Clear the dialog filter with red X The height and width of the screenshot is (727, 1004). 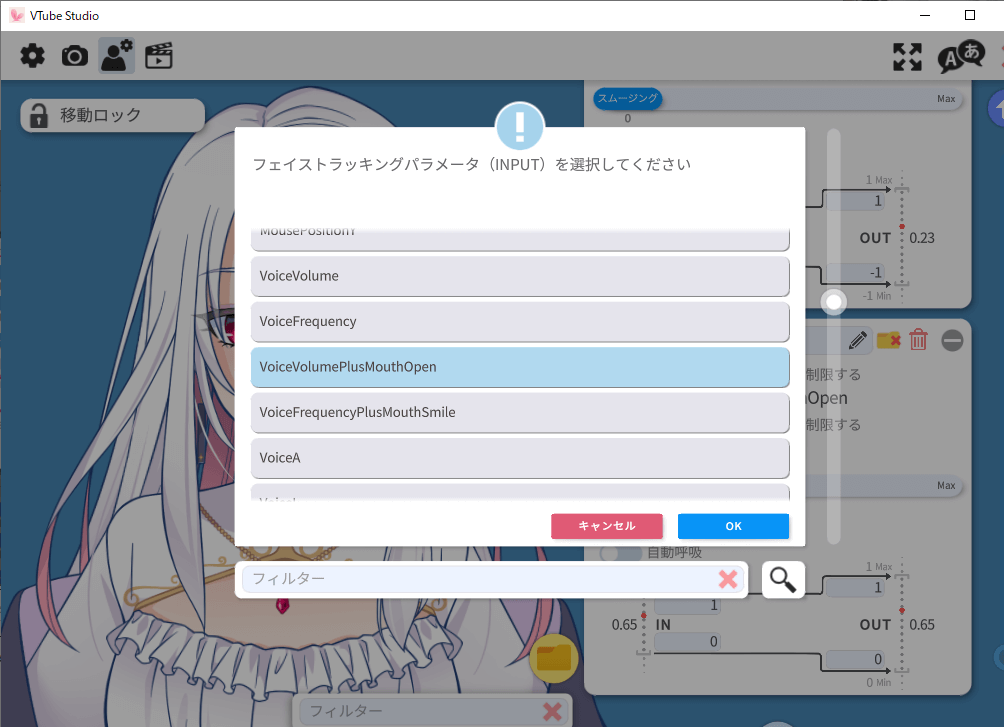[x=728, y=579]
